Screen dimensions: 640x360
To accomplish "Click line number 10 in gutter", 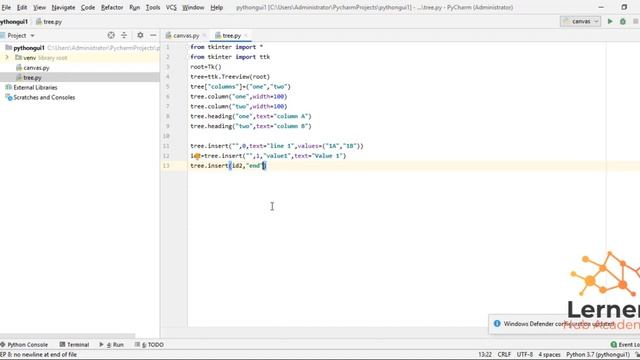I will [166, 136].
